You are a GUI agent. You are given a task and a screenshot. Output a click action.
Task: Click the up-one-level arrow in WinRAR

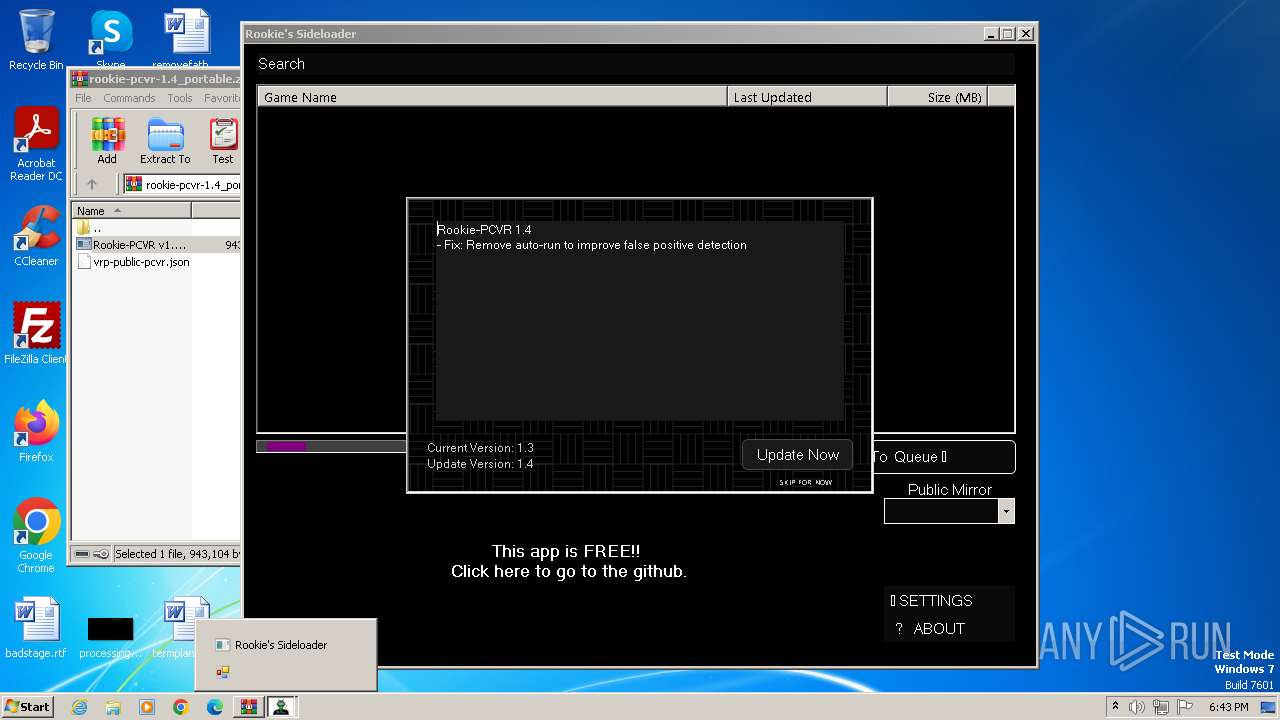click(92, 184)
